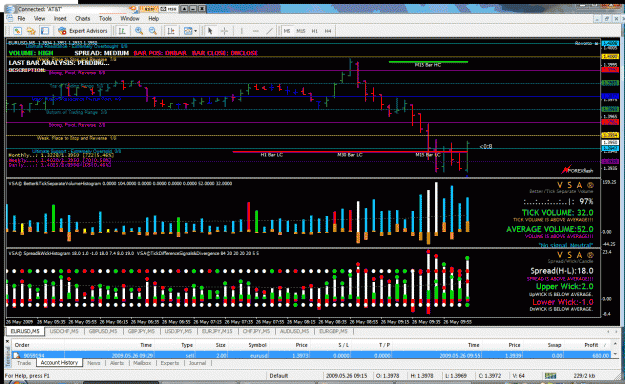Select the vertical line drawing tool
Image resolution: width=625 pixels, height=384 pixels.
coord(241,31)
